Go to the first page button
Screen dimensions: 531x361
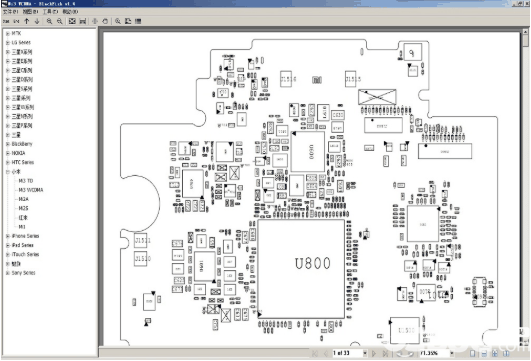coord(315,354)
